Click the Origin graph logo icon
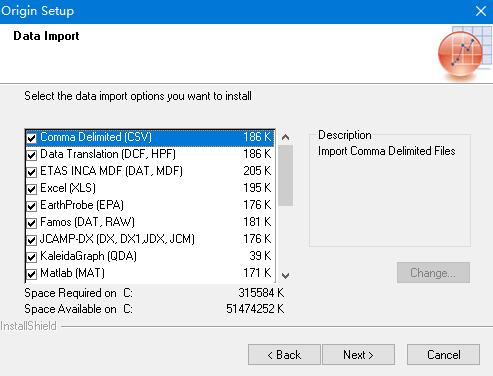 pos(465,53)
